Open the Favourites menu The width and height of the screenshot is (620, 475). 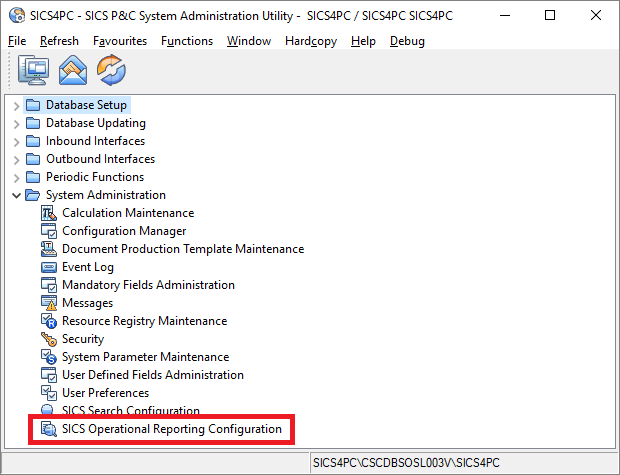click(x=120, y=41)
